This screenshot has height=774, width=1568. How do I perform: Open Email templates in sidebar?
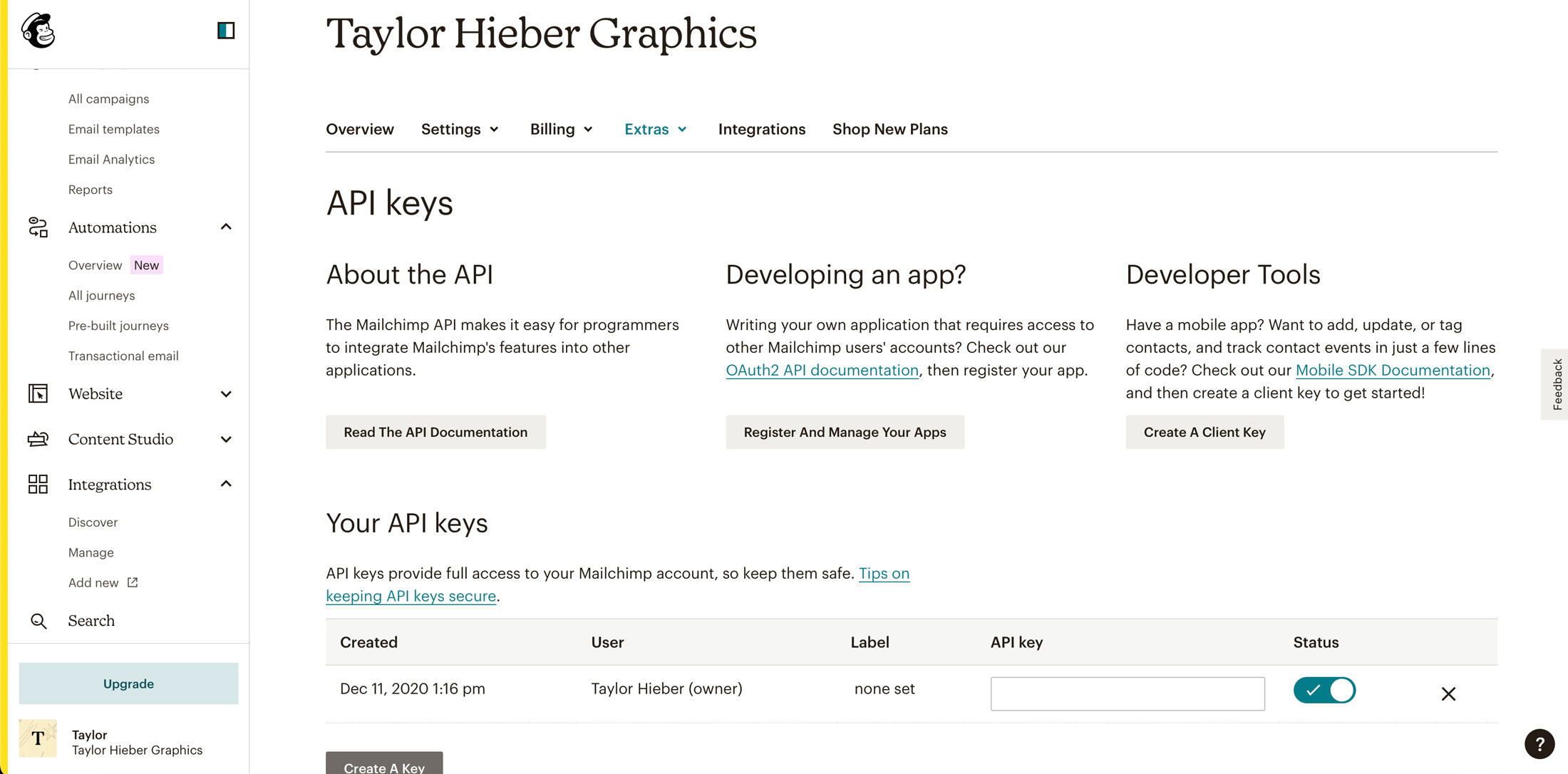click(x=114, y=129)
